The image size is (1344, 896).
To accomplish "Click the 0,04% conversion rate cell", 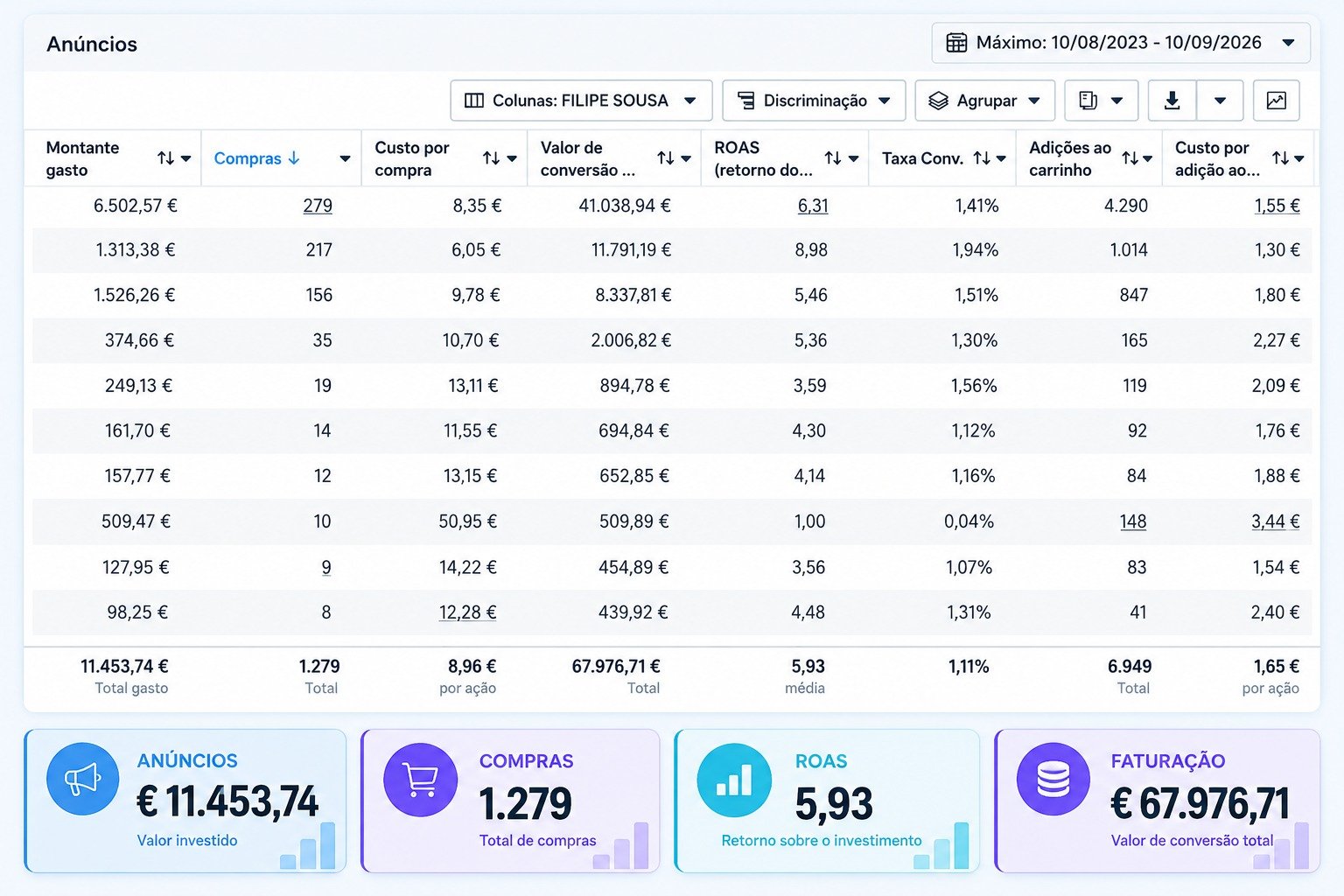I will click(969, 521).
